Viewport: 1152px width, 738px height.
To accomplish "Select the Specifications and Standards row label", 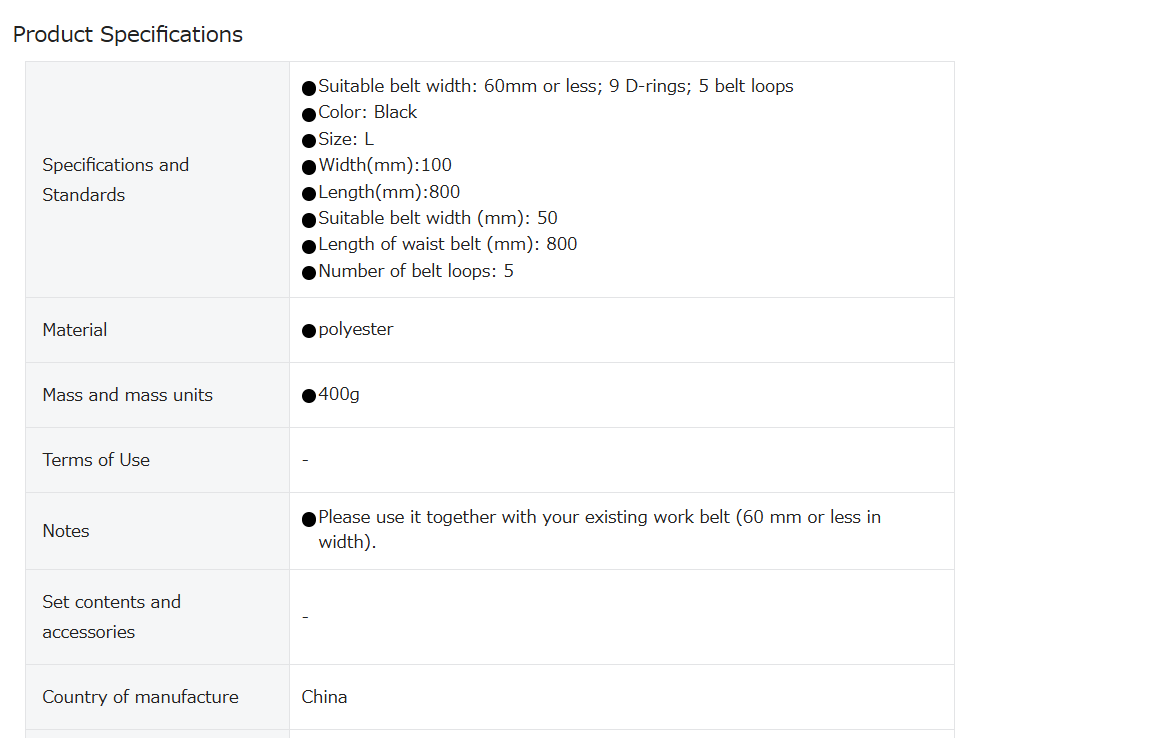I will click(115, 179).
